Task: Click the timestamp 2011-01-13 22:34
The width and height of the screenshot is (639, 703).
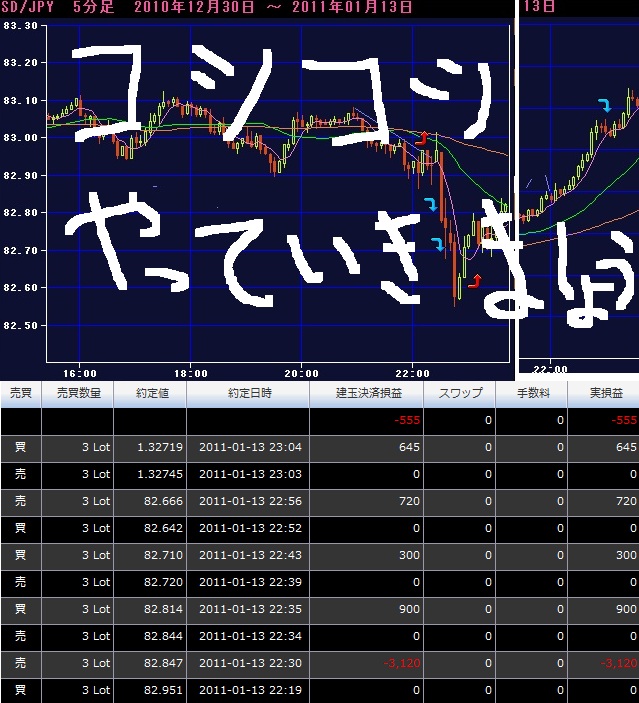Action: tap(251, 636)
